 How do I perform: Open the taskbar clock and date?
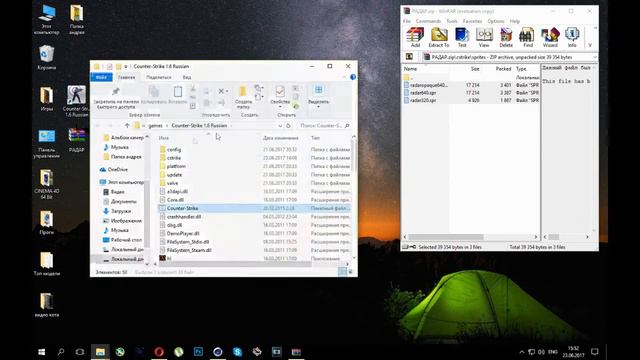pyautogui.click(x=573, y=351)
